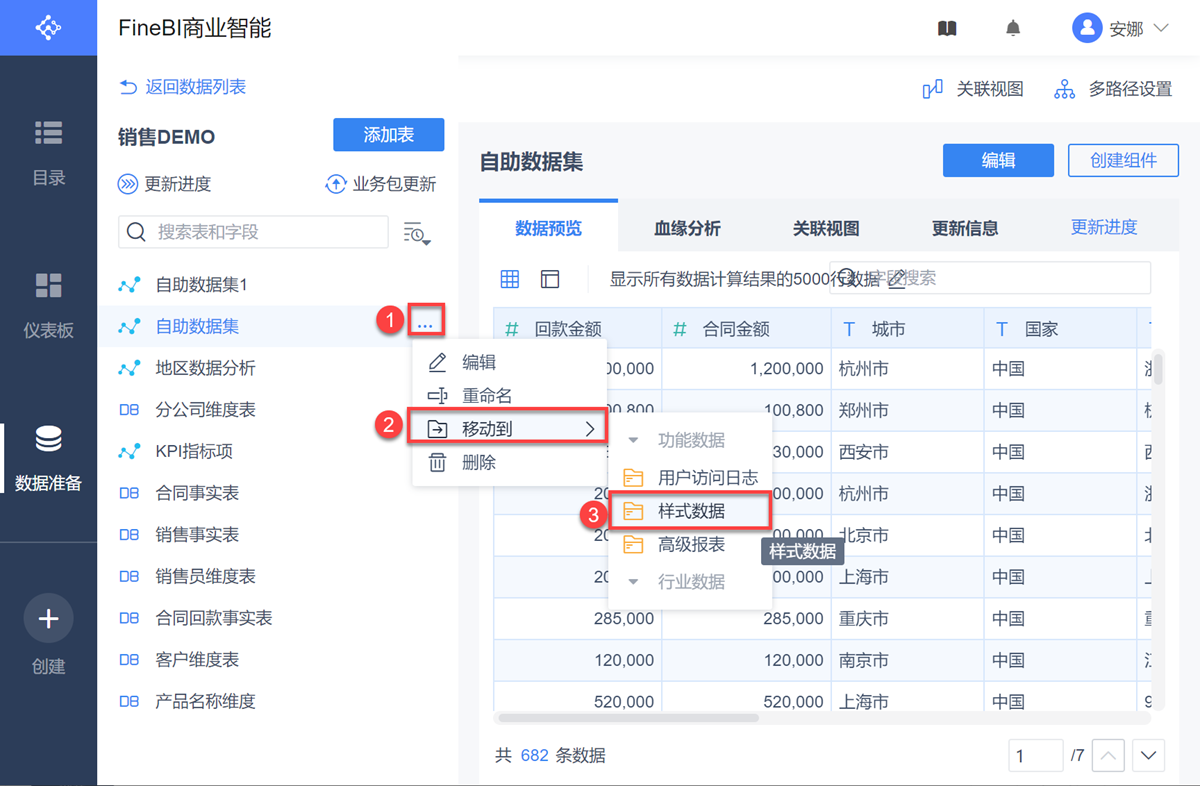This screenshot has width=1200, height=786.
Task: Expand the 安娜 account dropdown arrow
Action: [x=1160, y=28]
